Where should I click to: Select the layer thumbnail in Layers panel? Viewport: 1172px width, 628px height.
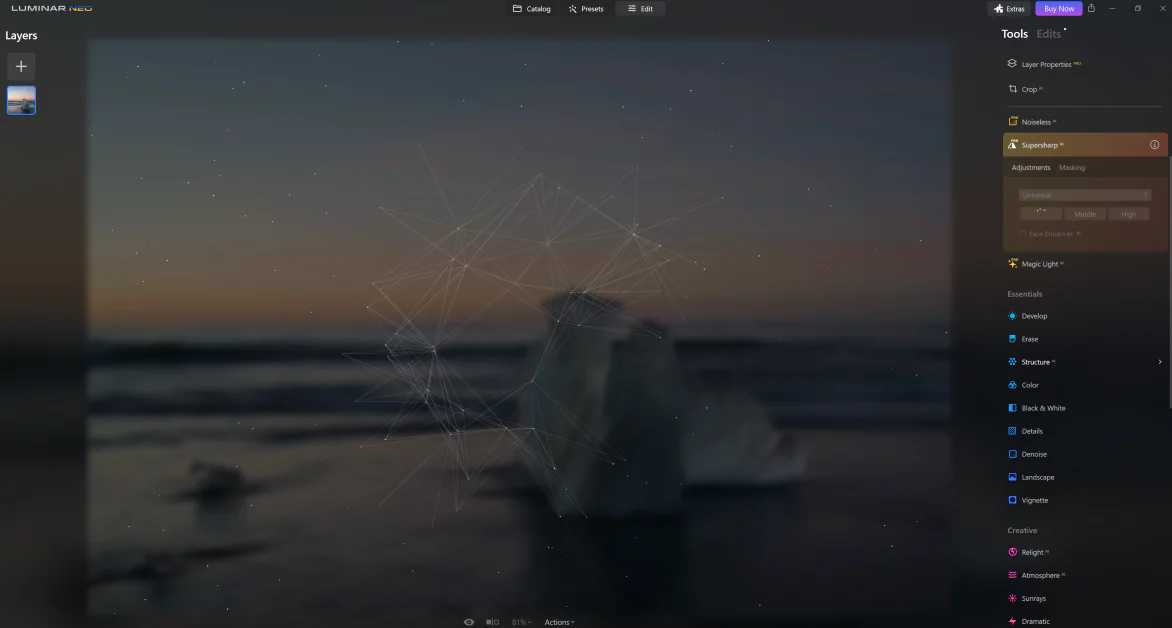(21, 100)
